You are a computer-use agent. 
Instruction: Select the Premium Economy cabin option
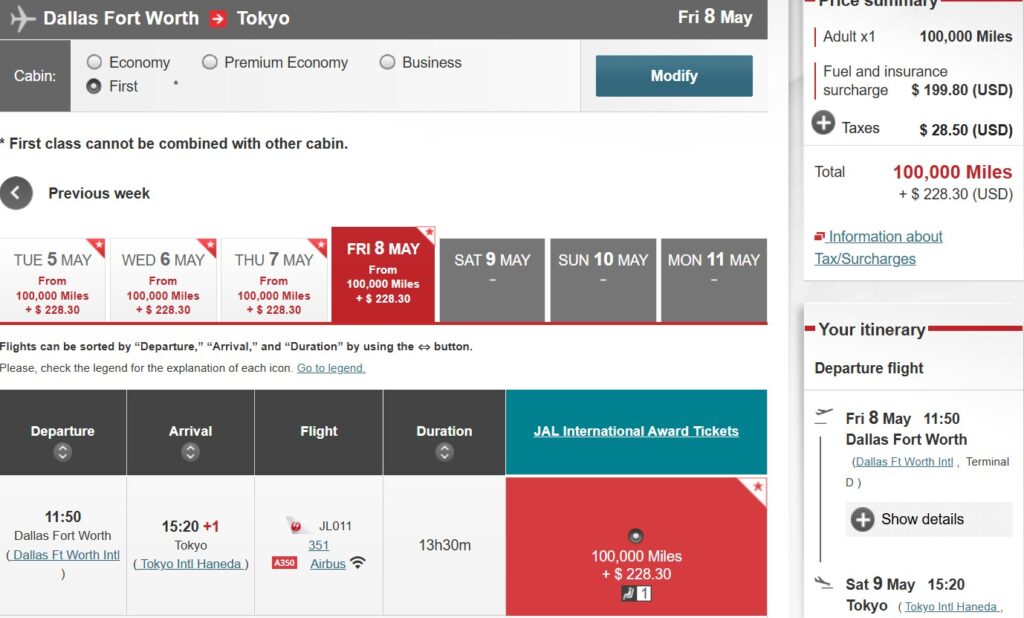coord(210,62)
